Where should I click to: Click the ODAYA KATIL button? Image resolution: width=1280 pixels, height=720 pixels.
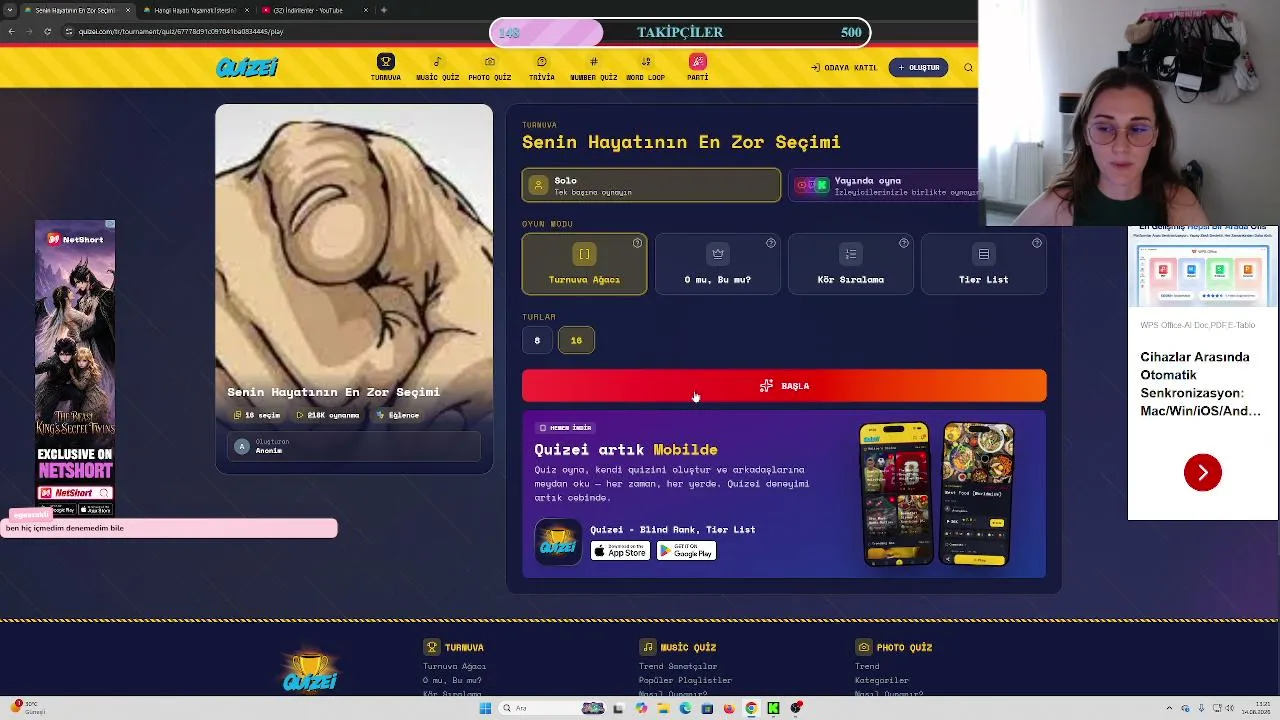(844, 68)
